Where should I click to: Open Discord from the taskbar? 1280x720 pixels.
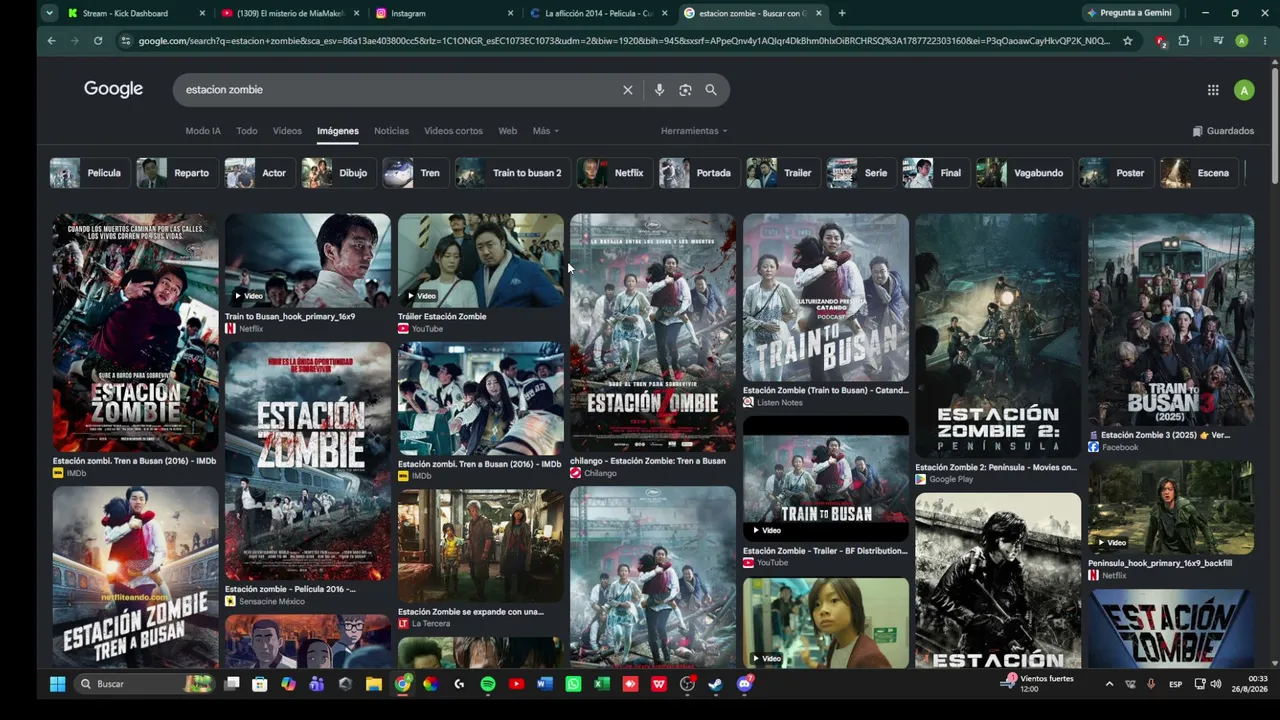pos(744,684)
